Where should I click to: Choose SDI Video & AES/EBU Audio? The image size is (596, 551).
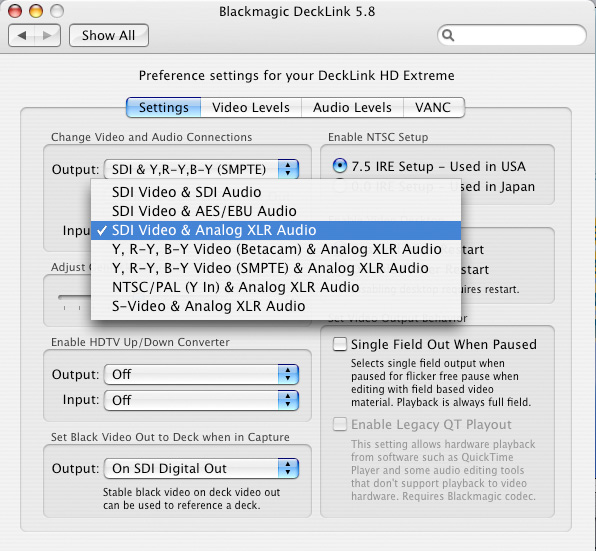pos(276,211)
